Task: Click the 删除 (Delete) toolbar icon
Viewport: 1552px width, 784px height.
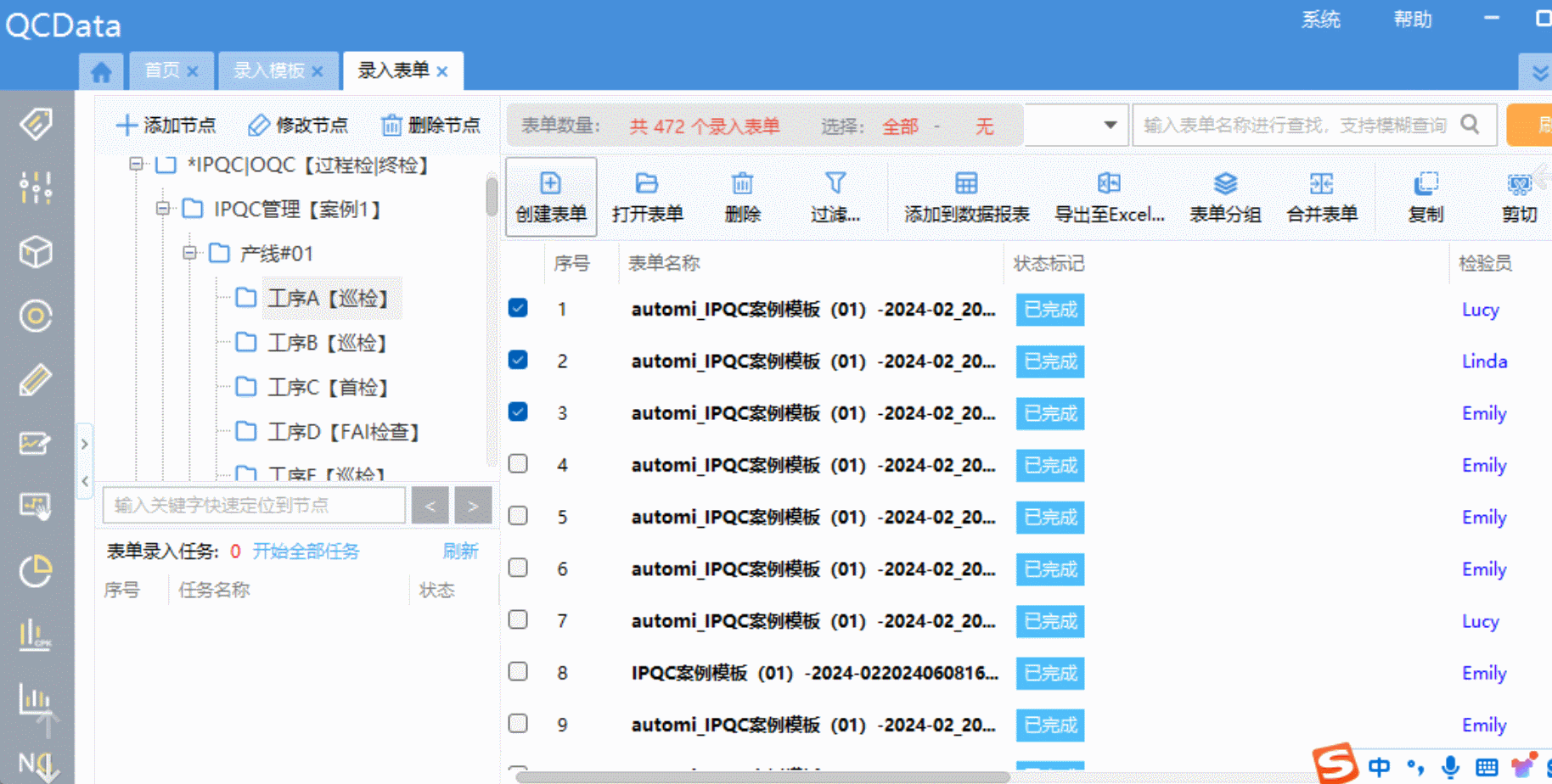Action: [742, 196]
